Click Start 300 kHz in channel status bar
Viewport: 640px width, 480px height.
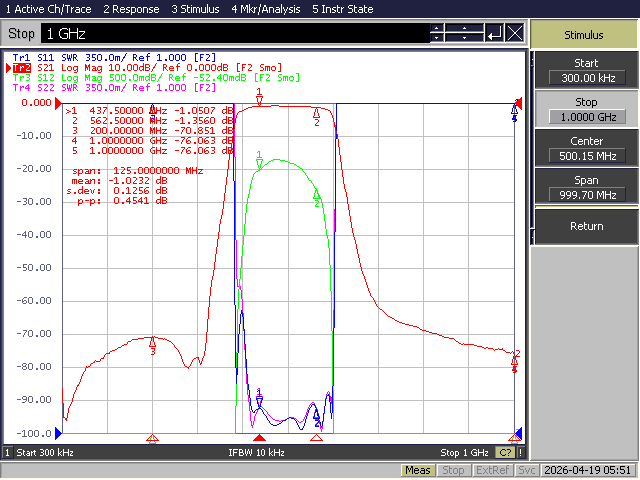45,453
